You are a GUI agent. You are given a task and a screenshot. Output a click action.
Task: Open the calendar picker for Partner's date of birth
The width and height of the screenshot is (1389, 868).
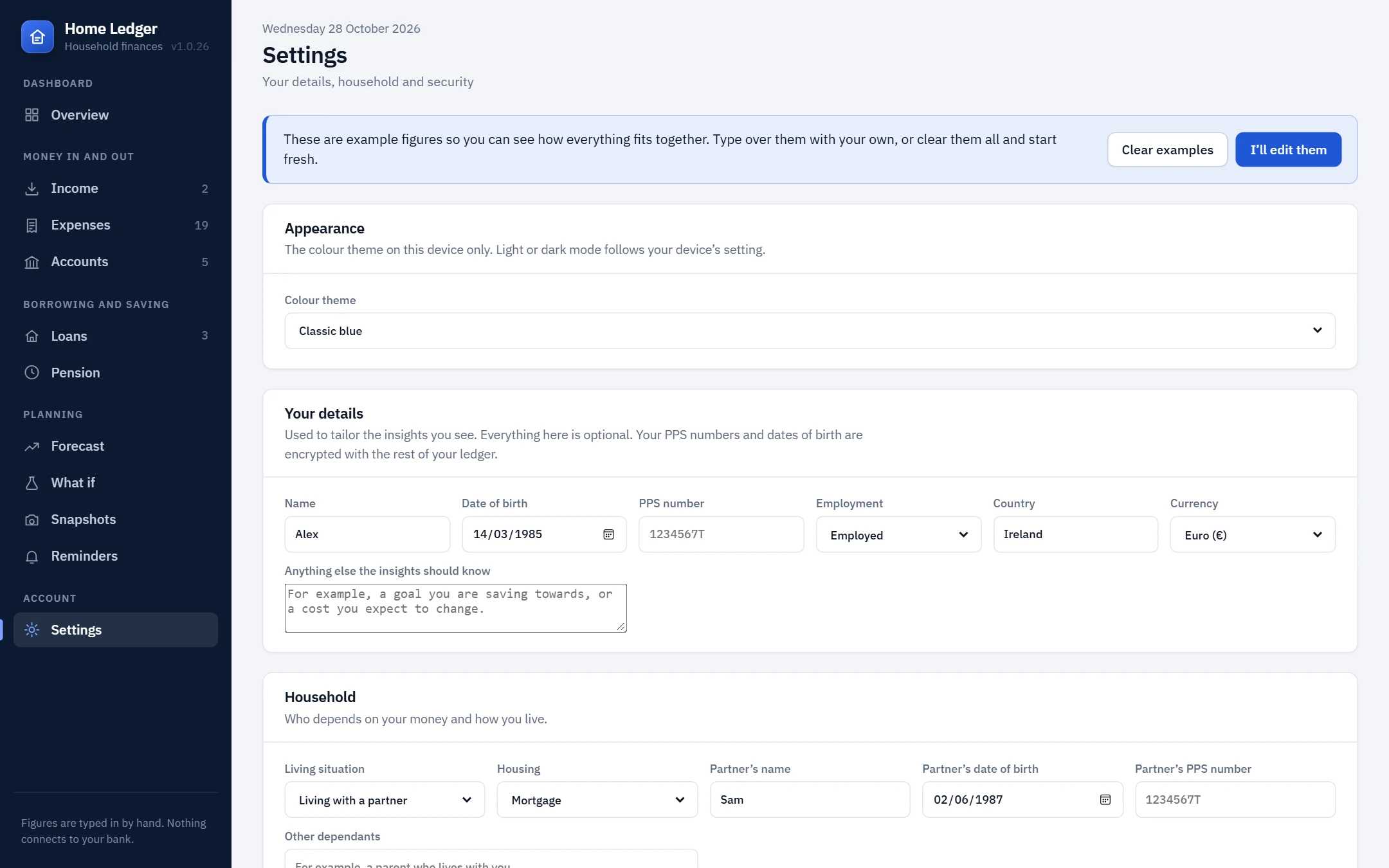point(1105,800)
